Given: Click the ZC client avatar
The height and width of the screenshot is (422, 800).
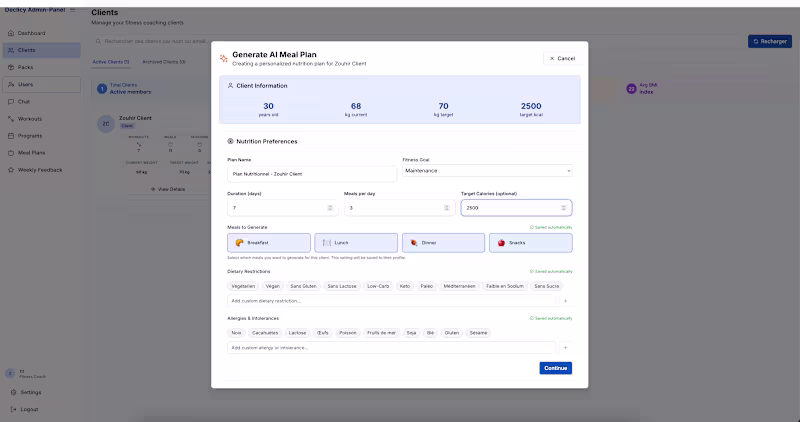Looking at the screenshot, I should click(106, 124).
